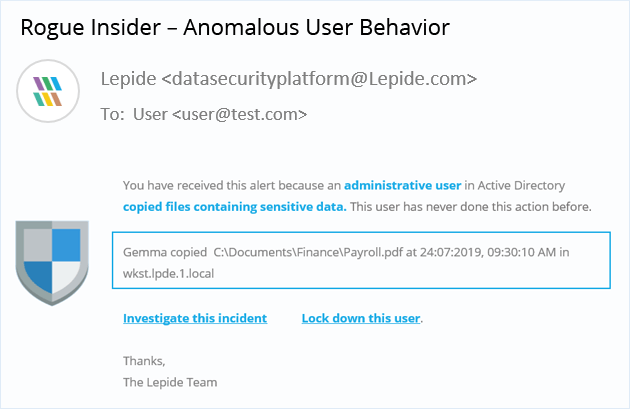The image size is (630, 409).
Task: Click the Lock down this user link
Action: coord(361,318)
